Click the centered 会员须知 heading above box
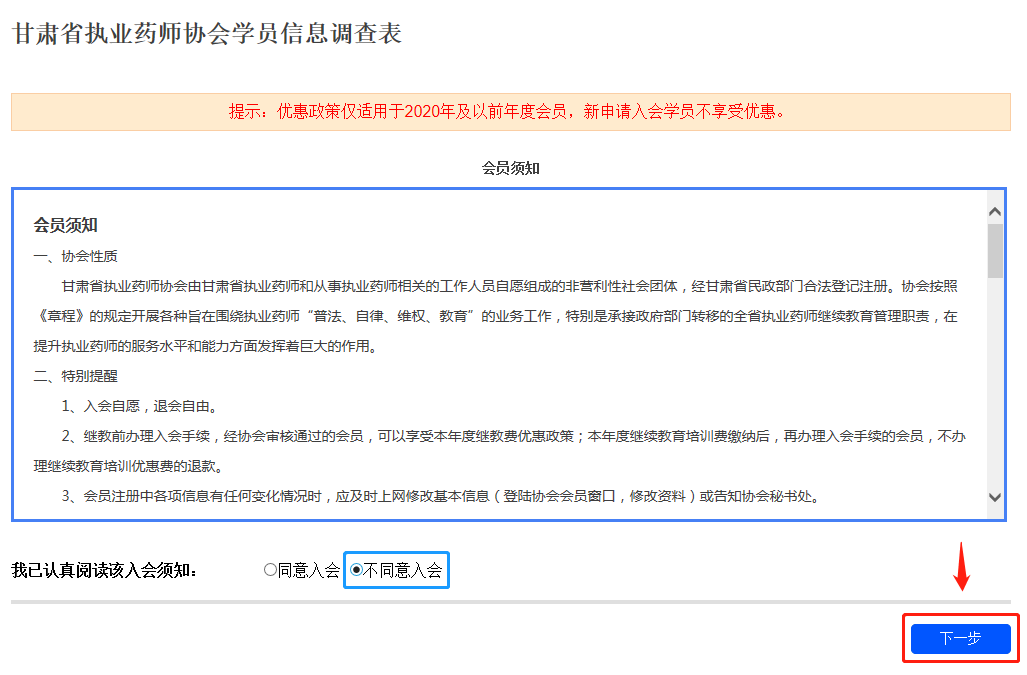This screenshot has height=675, width=1027. point(510,168)
